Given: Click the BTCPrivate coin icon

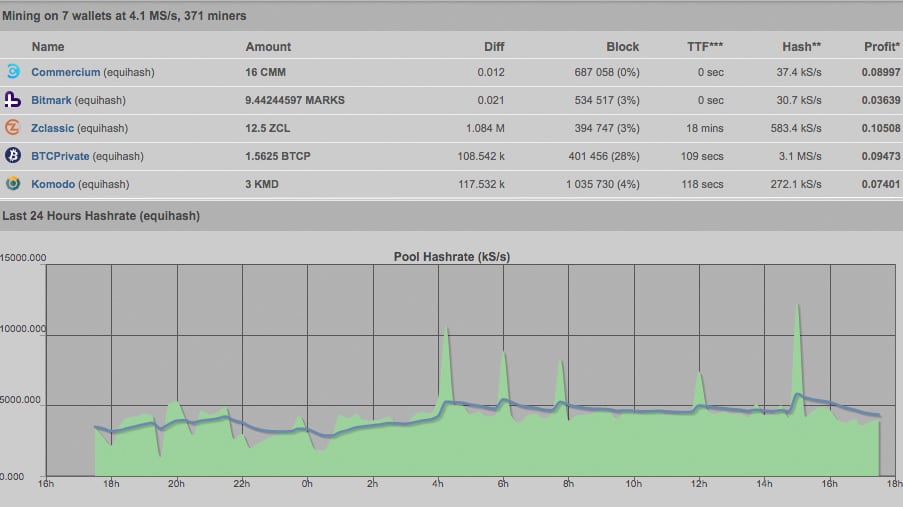Looking at the screenshot, I should (x=13, y=156).
